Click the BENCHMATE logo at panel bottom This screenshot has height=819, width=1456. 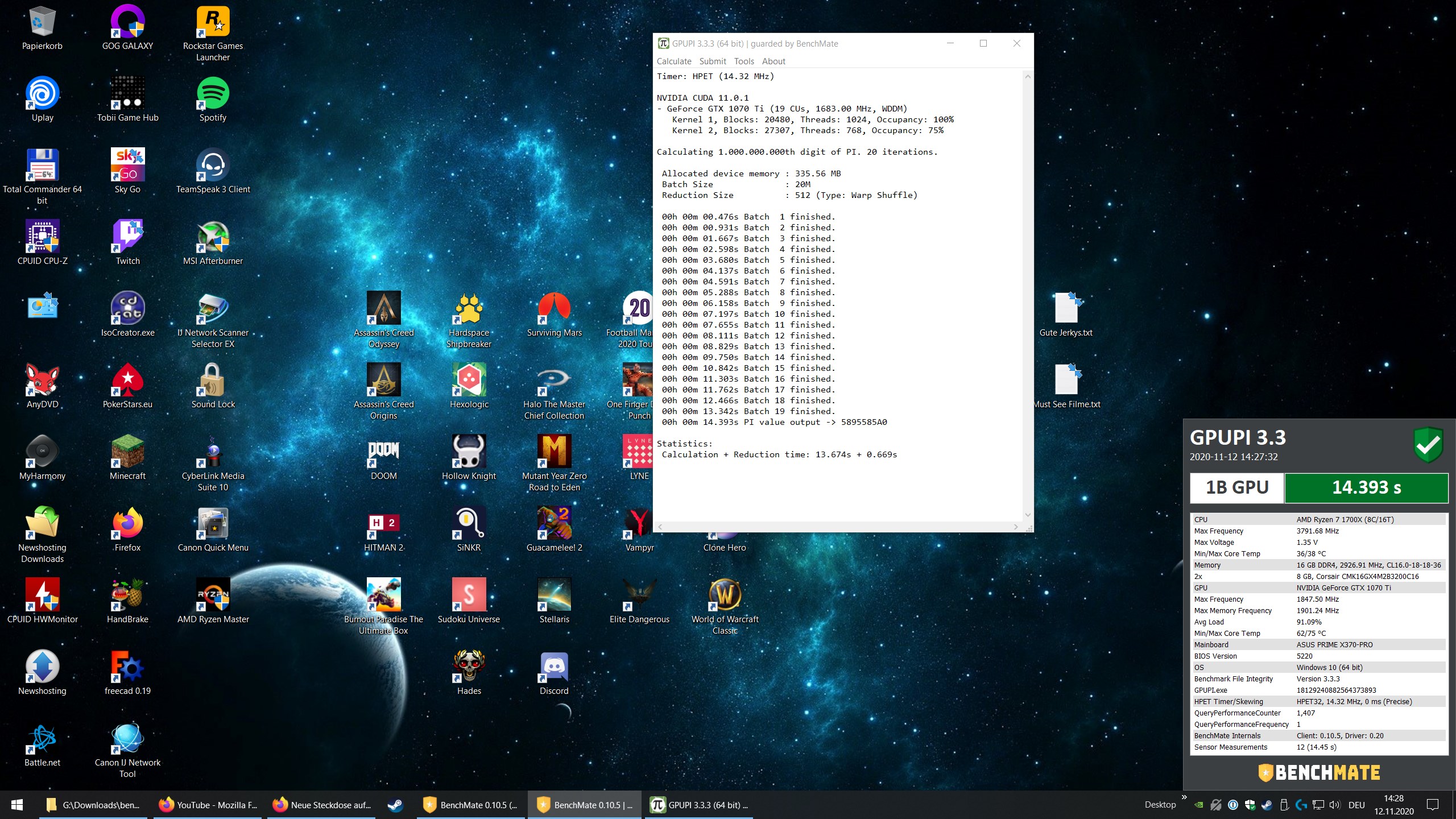(x=1319, y=772)
